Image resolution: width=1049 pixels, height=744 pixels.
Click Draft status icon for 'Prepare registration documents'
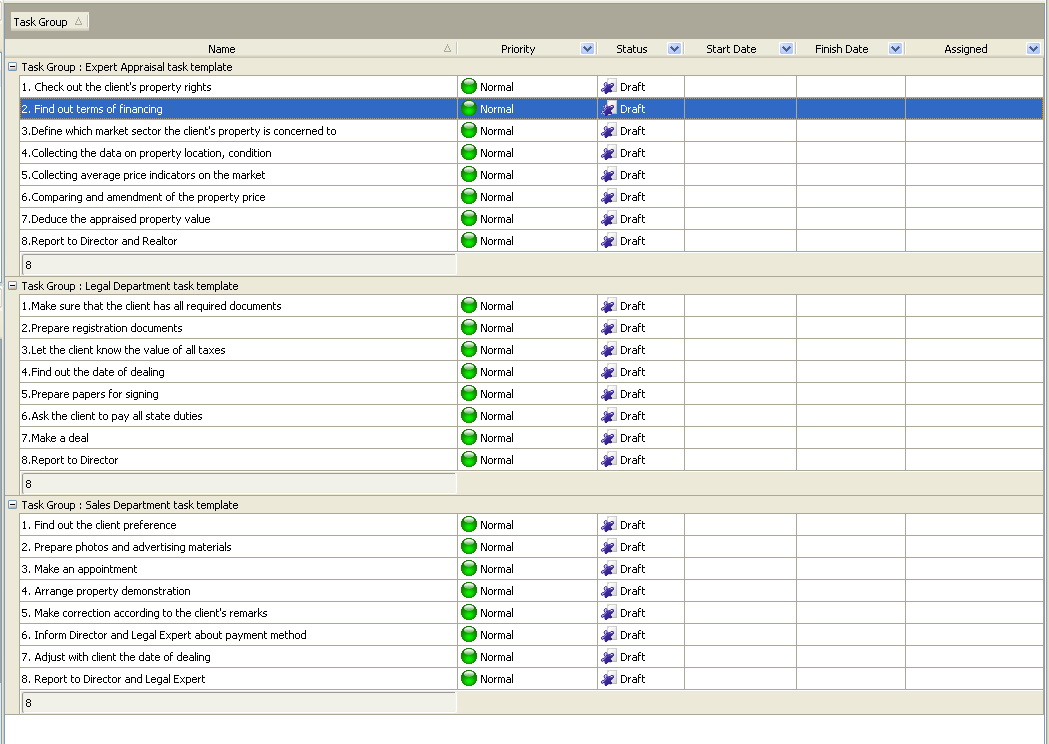click(608, 328)
